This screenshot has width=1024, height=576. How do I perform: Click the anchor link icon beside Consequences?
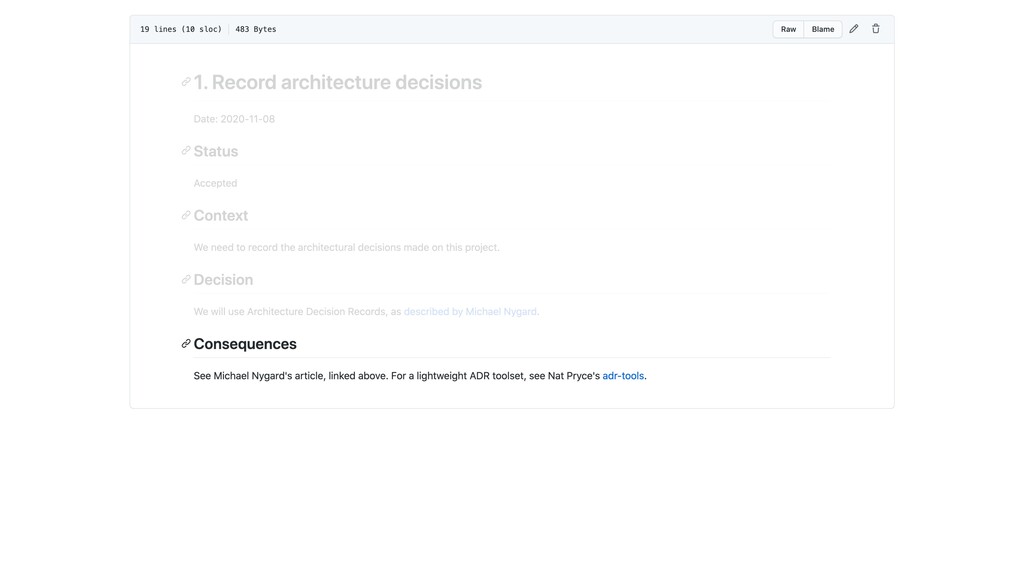point(186,343)
